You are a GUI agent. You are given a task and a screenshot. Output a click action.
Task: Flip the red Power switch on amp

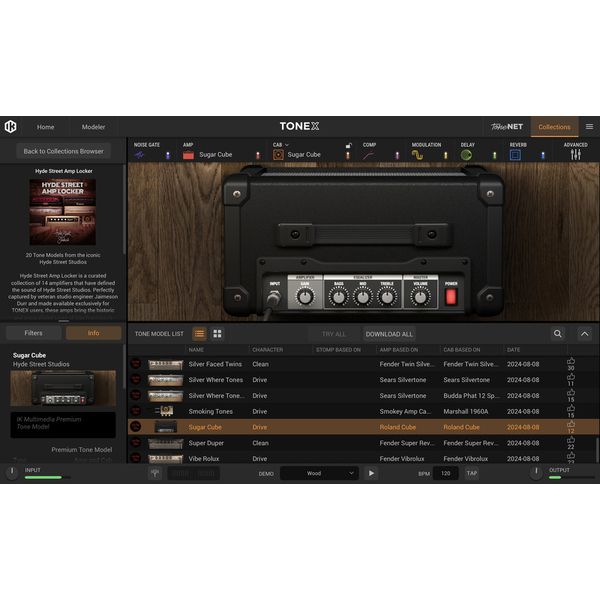tap(451, 297)
